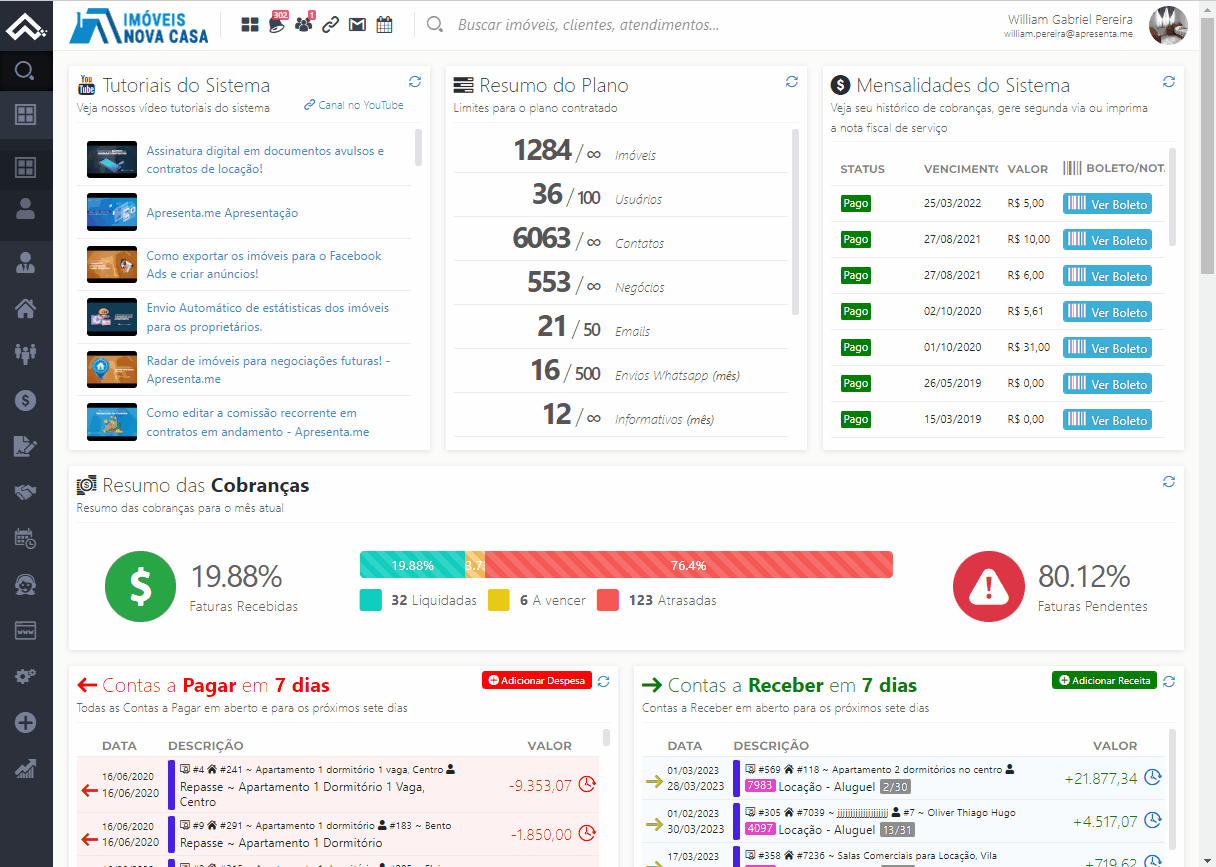
Task: Refresh the Resumo do Plano panel
Action: (792, 82)
